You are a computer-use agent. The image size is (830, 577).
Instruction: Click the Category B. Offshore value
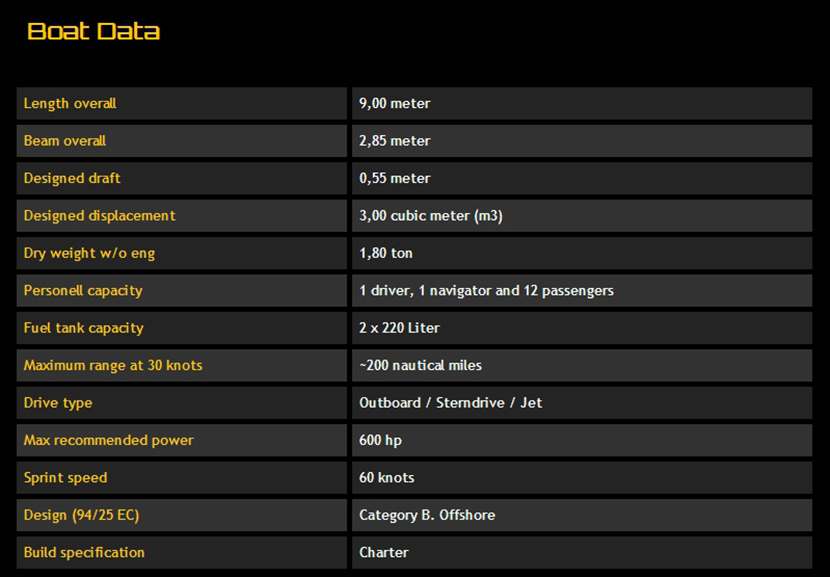pyautogui.click(x=427, y=515)
